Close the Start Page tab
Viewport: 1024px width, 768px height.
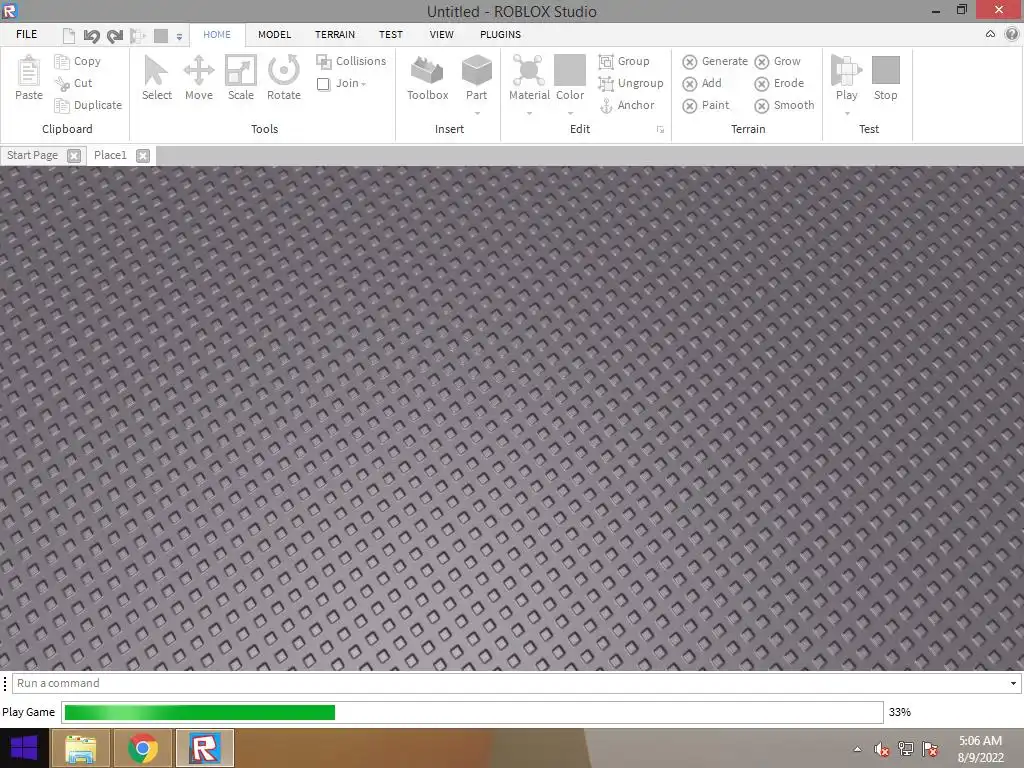point(74,156)
